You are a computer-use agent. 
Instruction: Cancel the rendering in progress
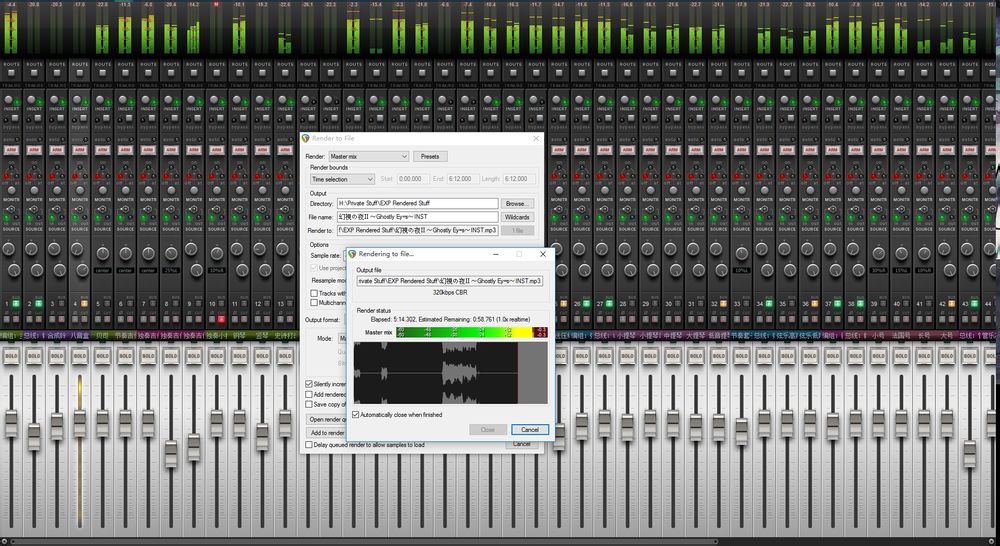click(529, 429)
